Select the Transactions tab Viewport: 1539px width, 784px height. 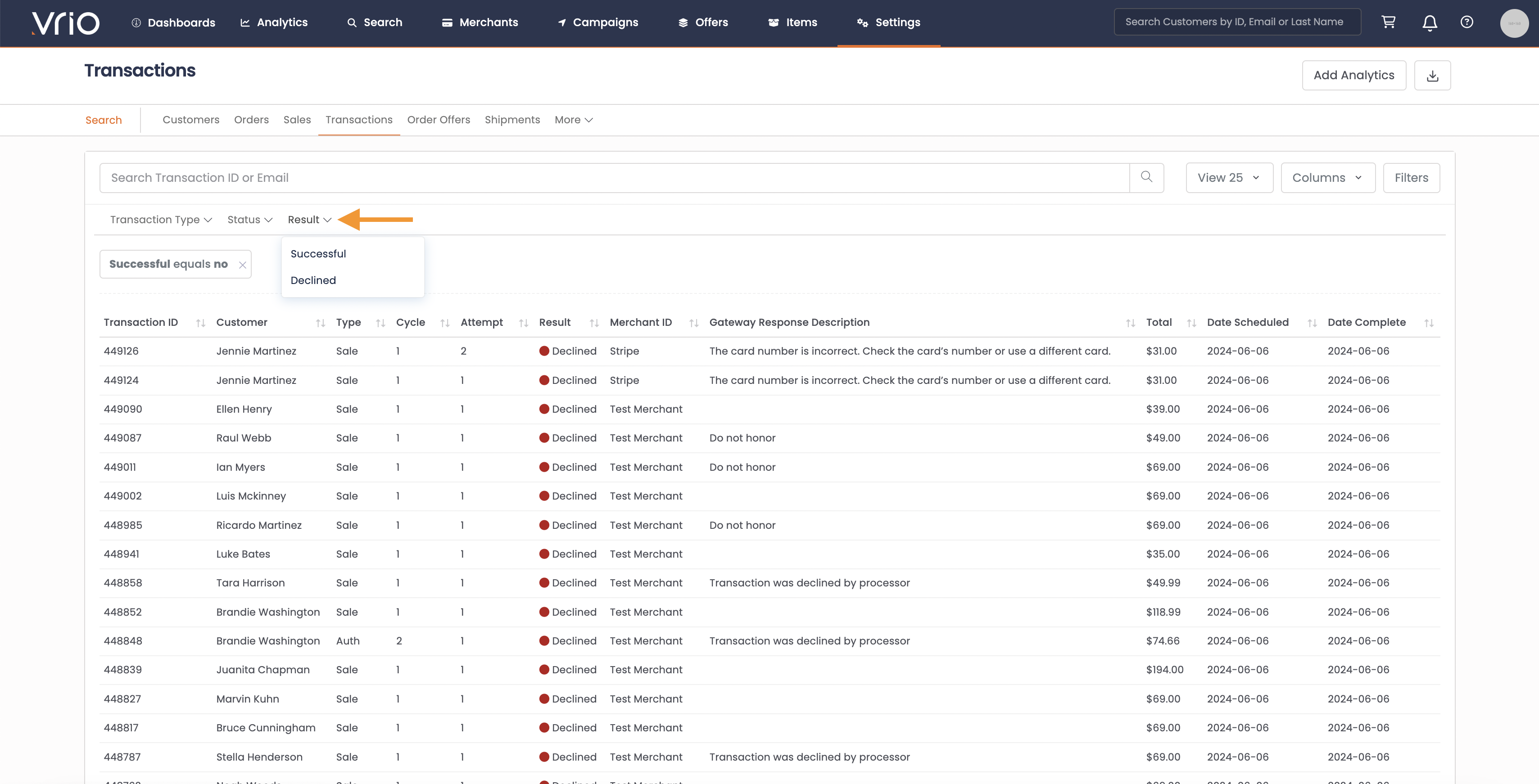(x=359, y=120)
